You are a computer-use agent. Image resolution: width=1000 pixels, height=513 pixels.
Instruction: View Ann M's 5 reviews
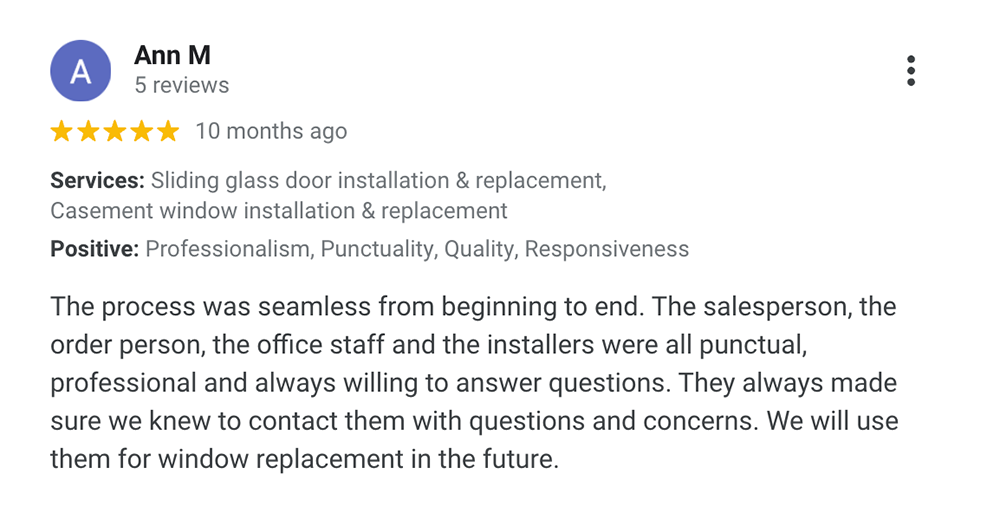pos(182,85)
